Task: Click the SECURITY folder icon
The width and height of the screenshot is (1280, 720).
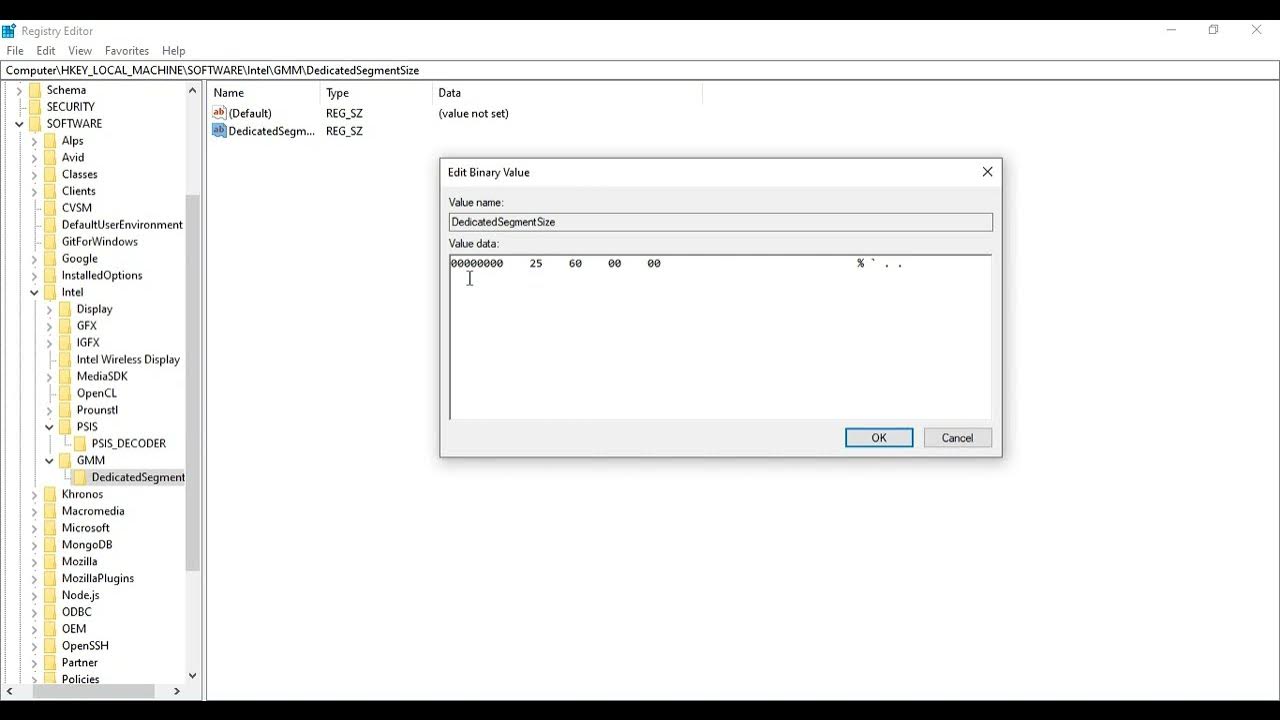Action: [36, 107]
